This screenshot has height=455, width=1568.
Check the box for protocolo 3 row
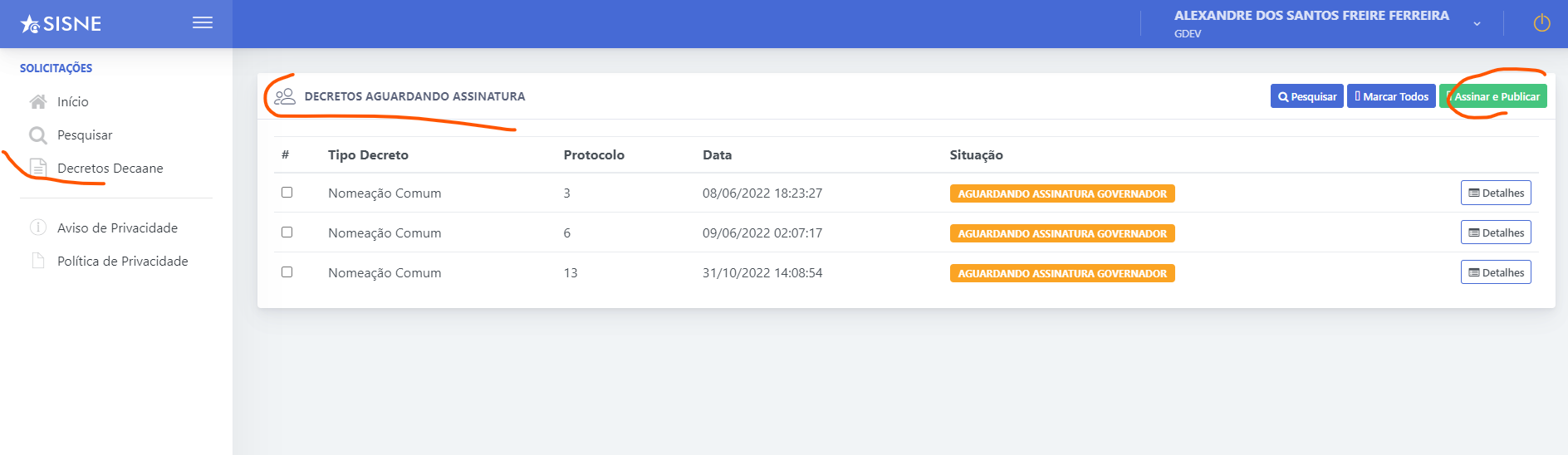(287, 192)
